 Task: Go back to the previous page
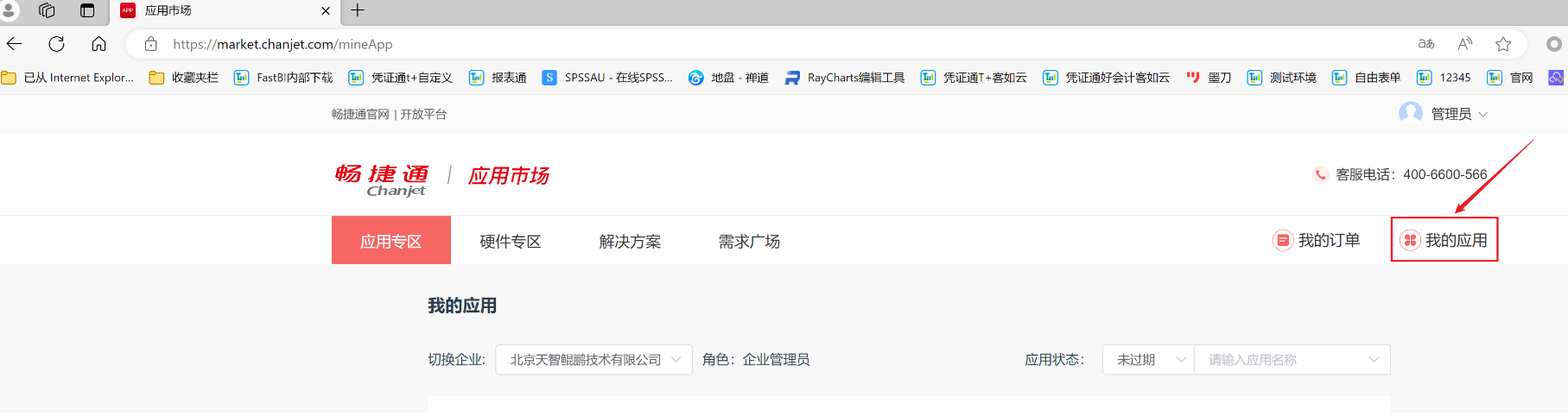[x=15, y=44]
